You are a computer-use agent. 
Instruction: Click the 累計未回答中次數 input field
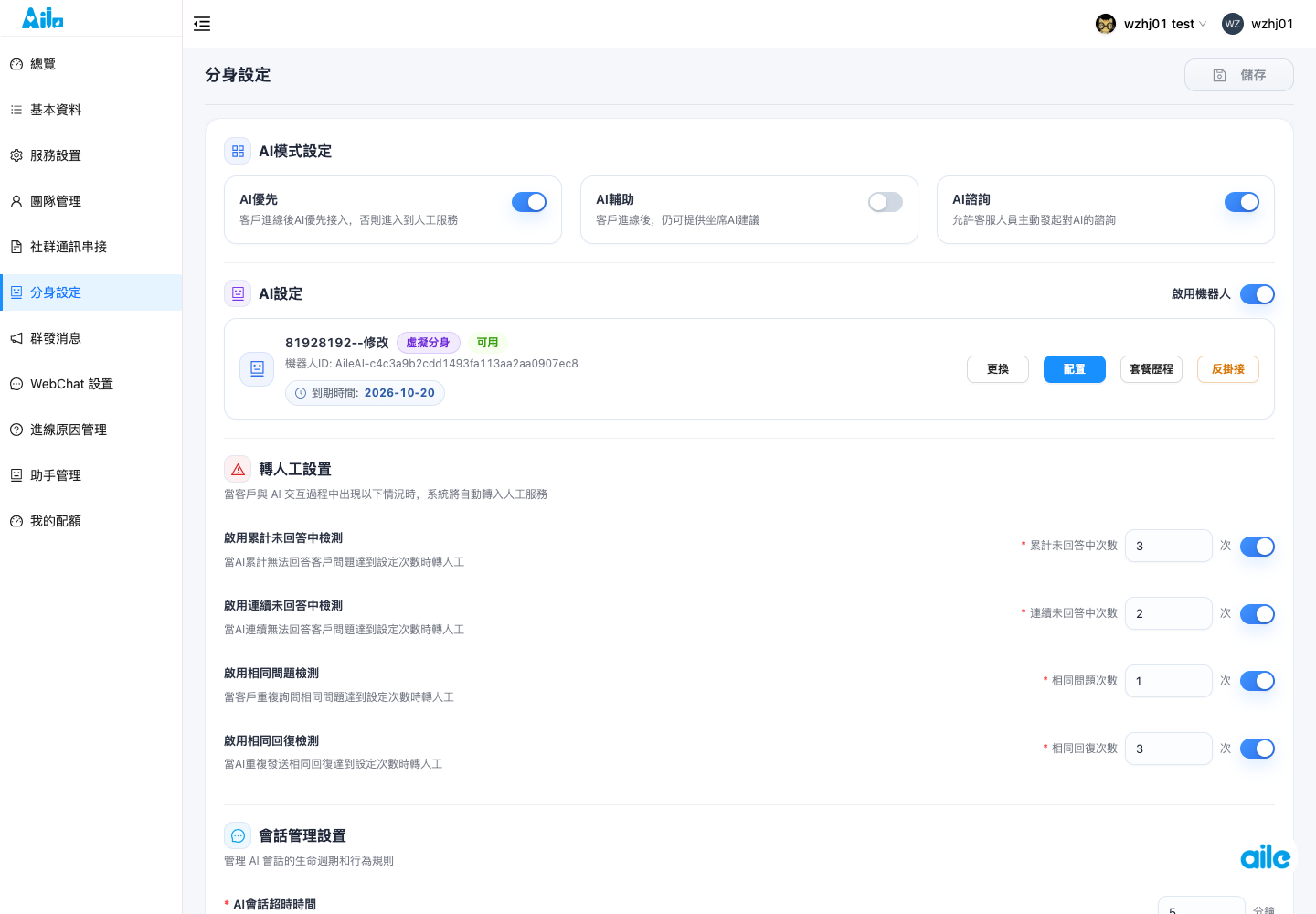click(x=1169, y=546)
